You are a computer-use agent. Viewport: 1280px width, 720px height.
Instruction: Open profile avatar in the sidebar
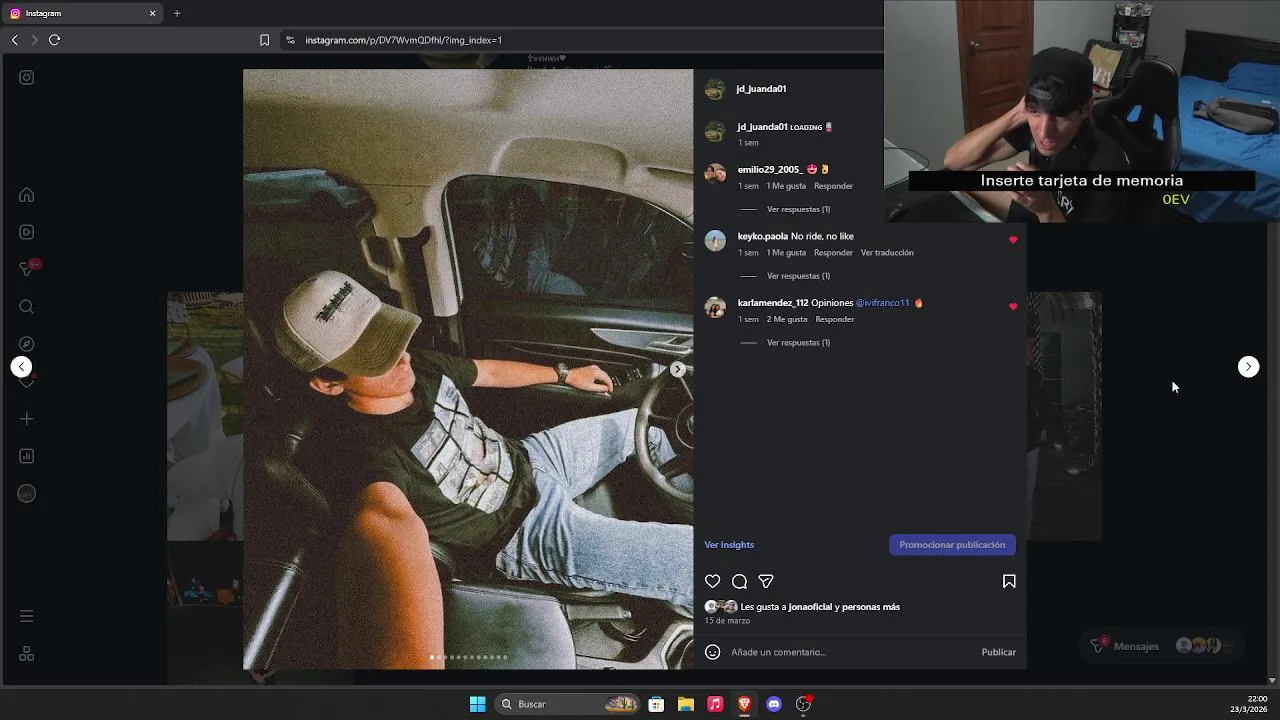[x=27, y=494]
